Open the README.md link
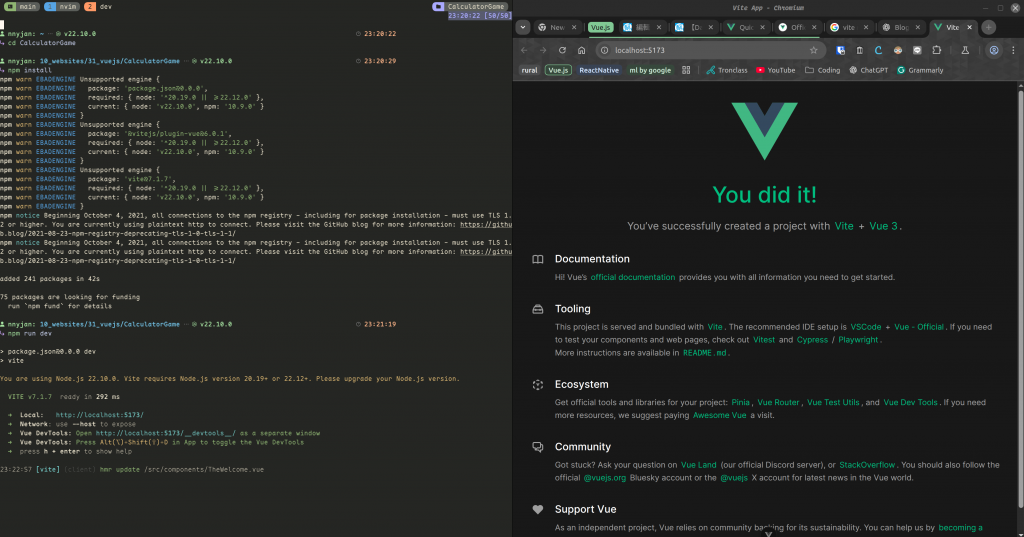 point(704,353)
